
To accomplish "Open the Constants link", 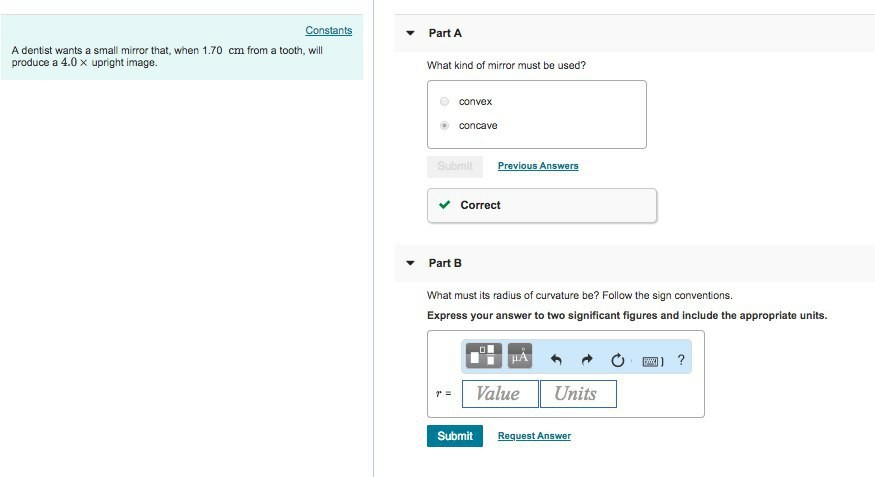I will pos(328,31).
